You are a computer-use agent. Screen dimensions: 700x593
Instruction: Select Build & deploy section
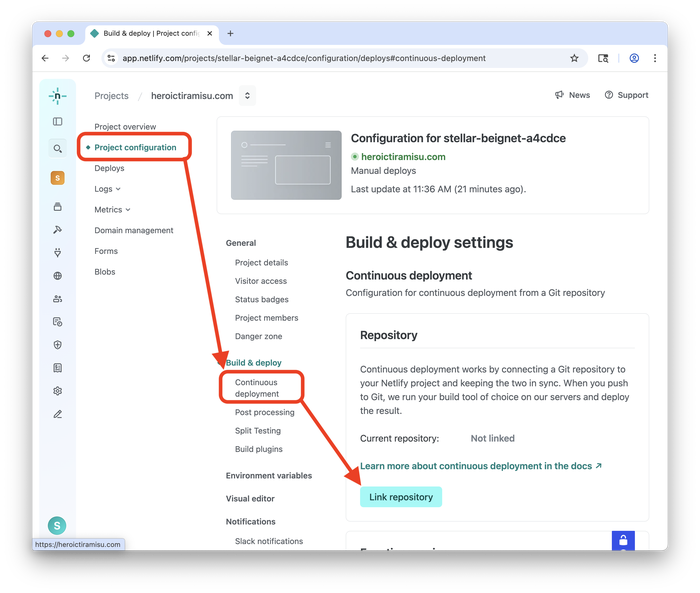pyautogui.click(x=254, y=363)
